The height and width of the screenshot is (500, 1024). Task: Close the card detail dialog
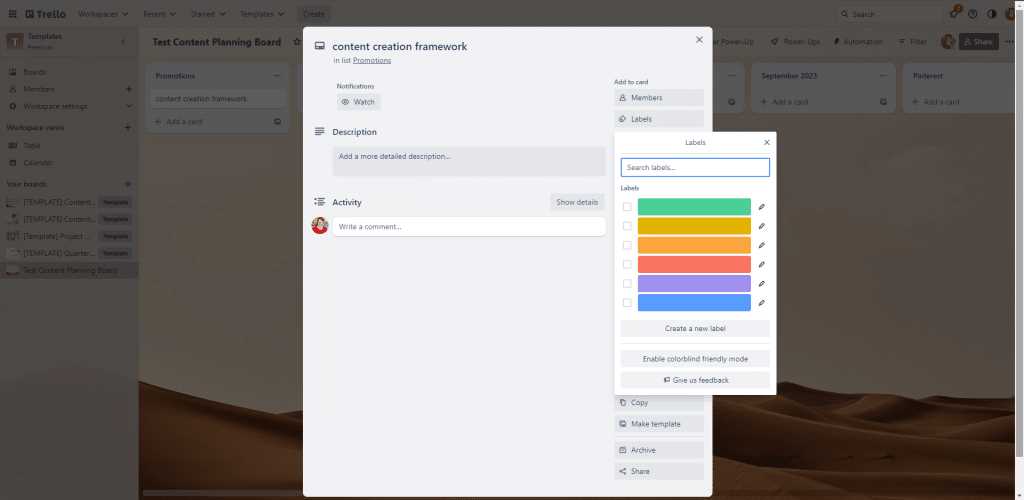699,40
